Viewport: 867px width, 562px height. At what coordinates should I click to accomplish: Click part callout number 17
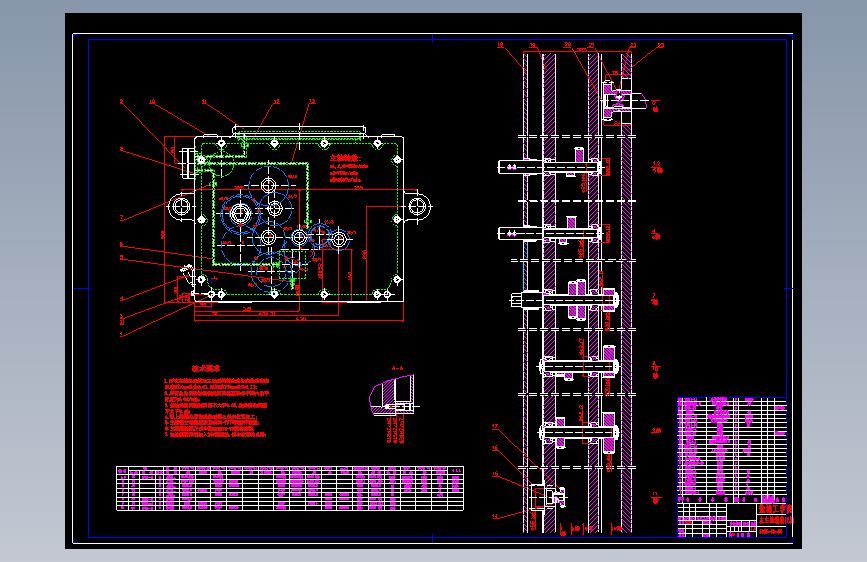pyautogui.click(x=495, y=426)
